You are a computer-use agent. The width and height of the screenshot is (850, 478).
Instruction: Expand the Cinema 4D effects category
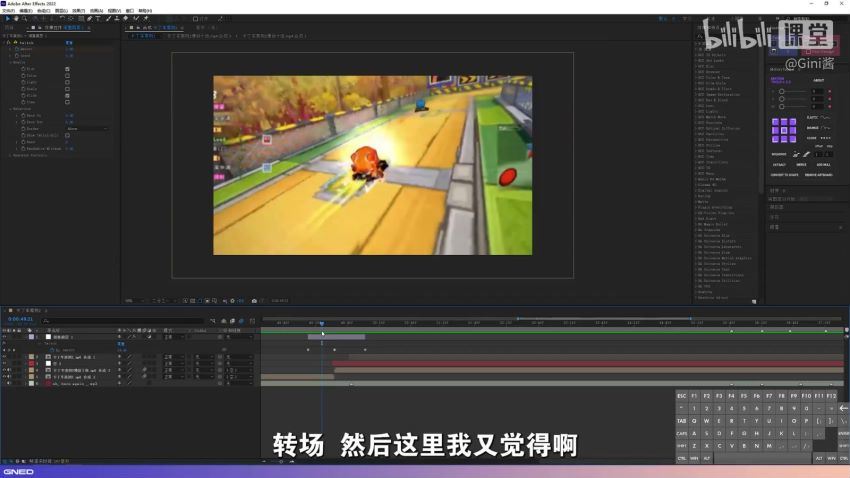point(696,185)
